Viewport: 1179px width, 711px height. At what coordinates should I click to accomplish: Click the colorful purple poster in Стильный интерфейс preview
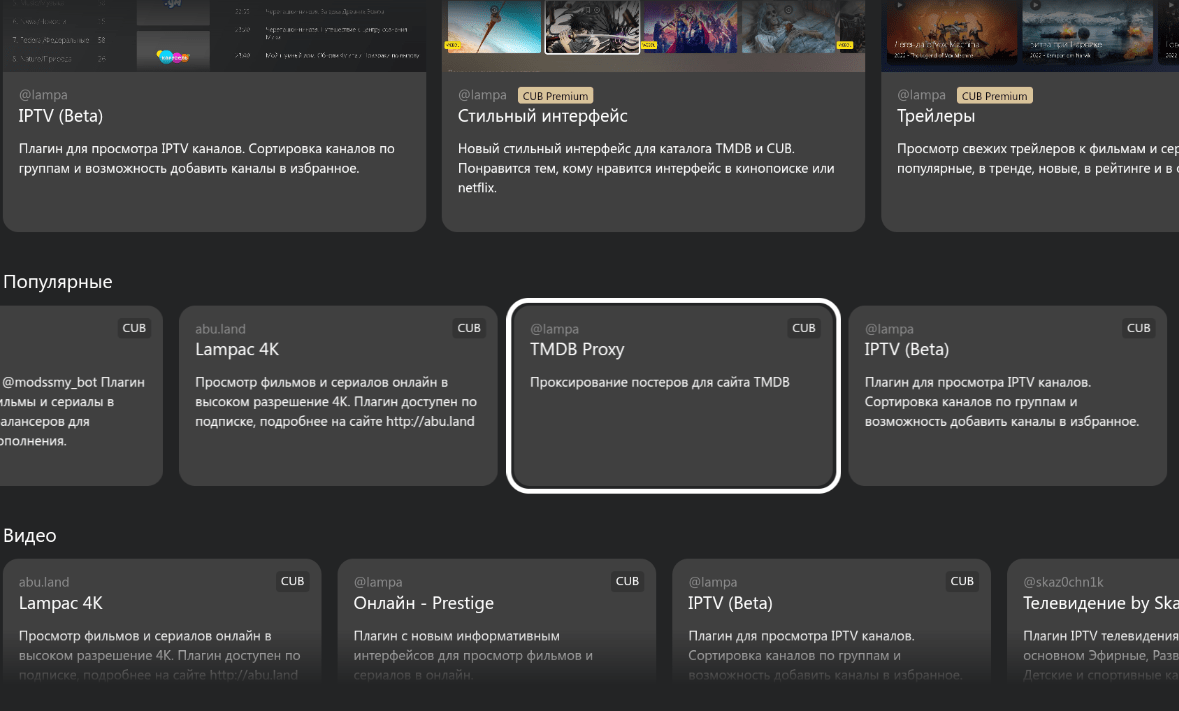pos(690,26)
